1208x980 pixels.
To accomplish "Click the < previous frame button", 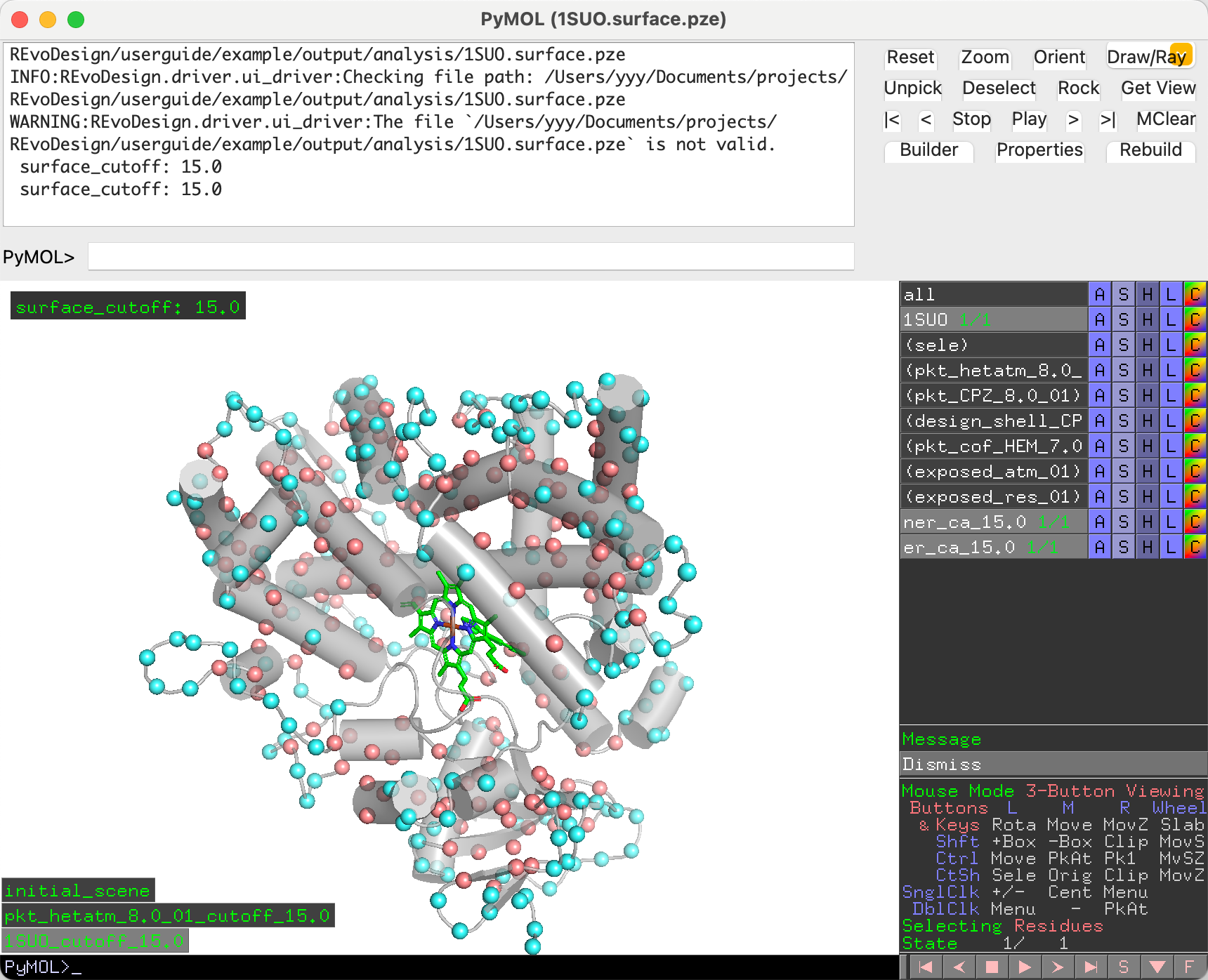I will click(x=926, y=119).
